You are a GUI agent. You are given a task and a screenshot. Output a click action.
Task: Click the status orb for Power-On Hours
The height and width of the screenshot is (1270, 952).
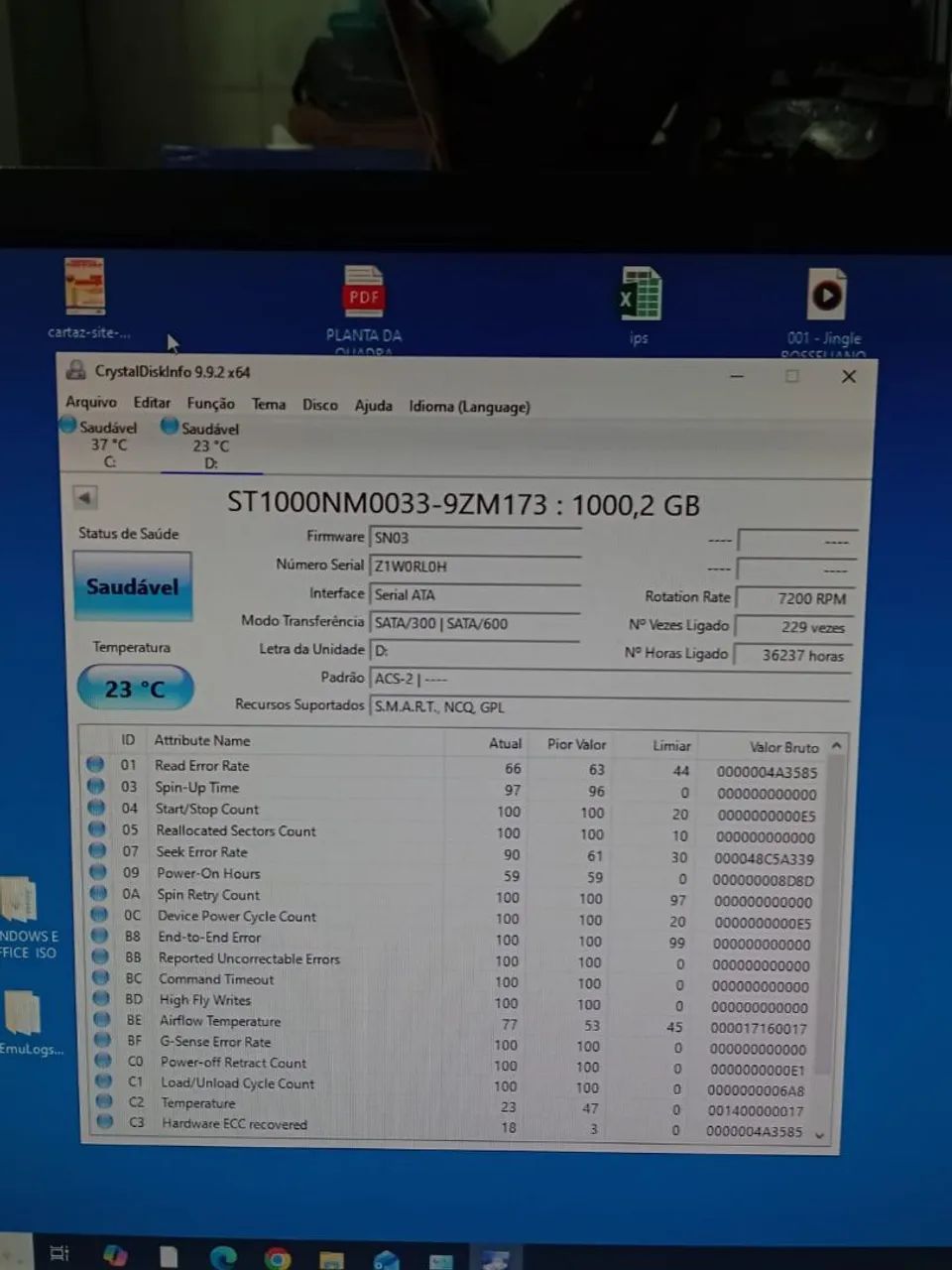(98, 872)
